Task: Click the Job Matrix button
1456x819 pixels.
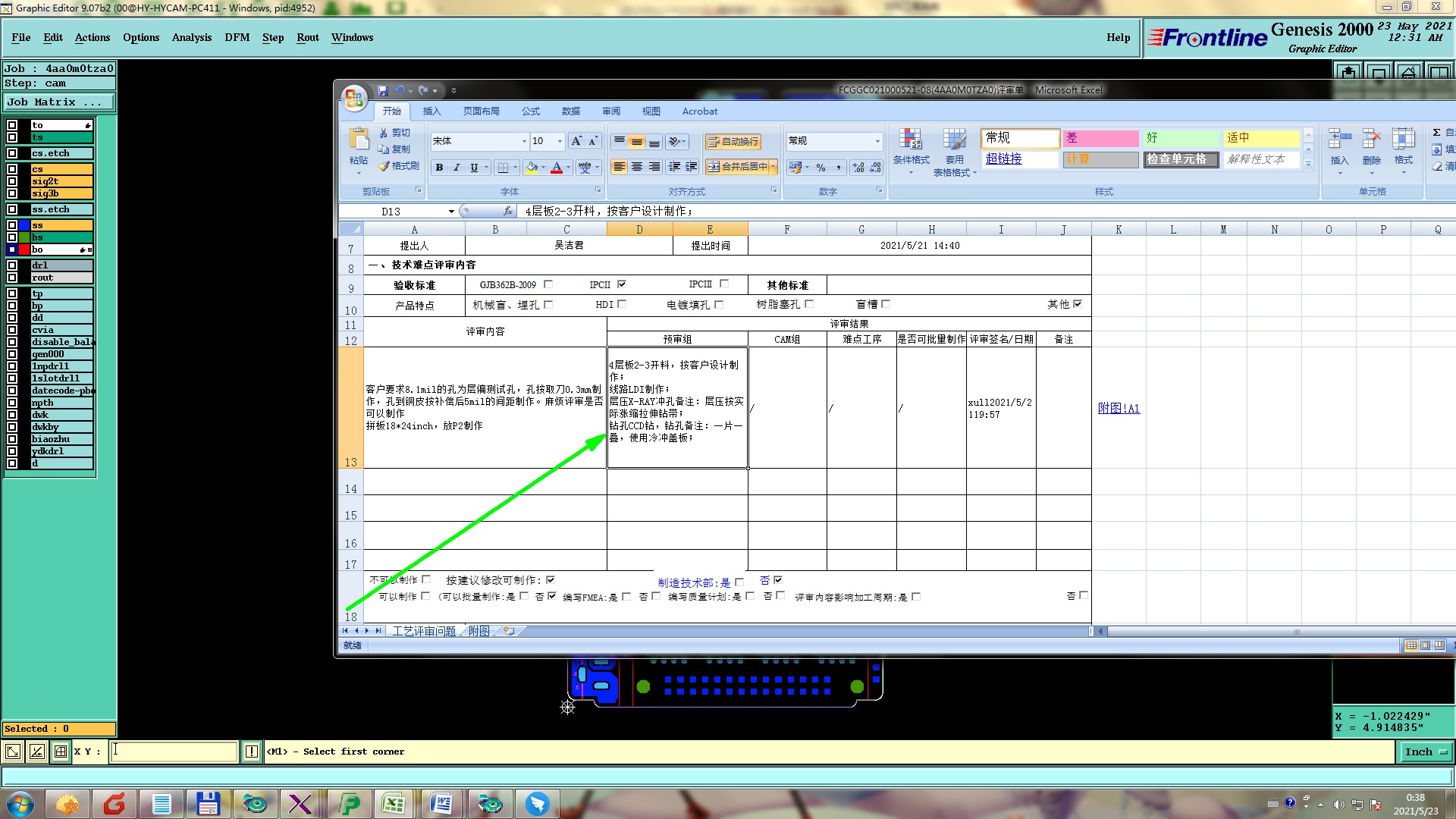Action: coord(59,102)
